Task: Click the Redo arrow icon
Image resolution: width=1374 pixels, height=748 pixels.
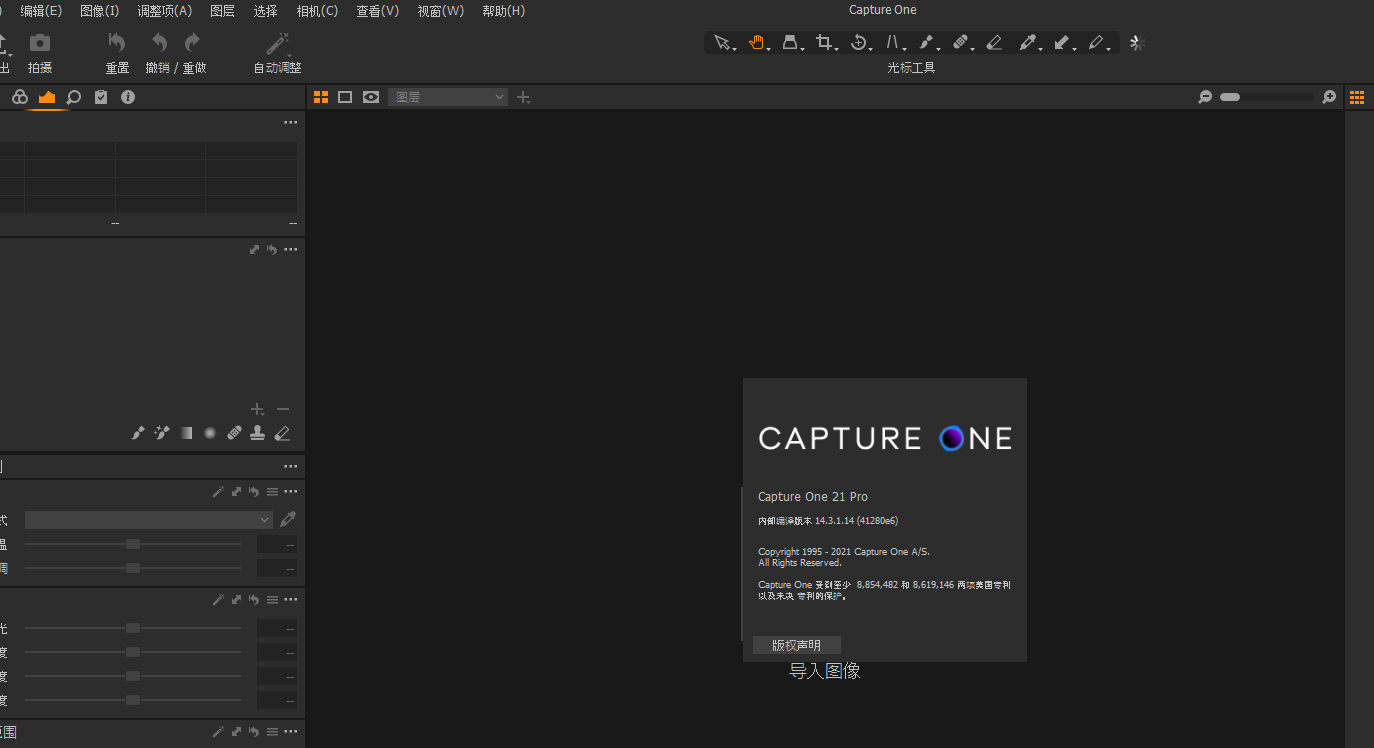Action: coord(192,43)
